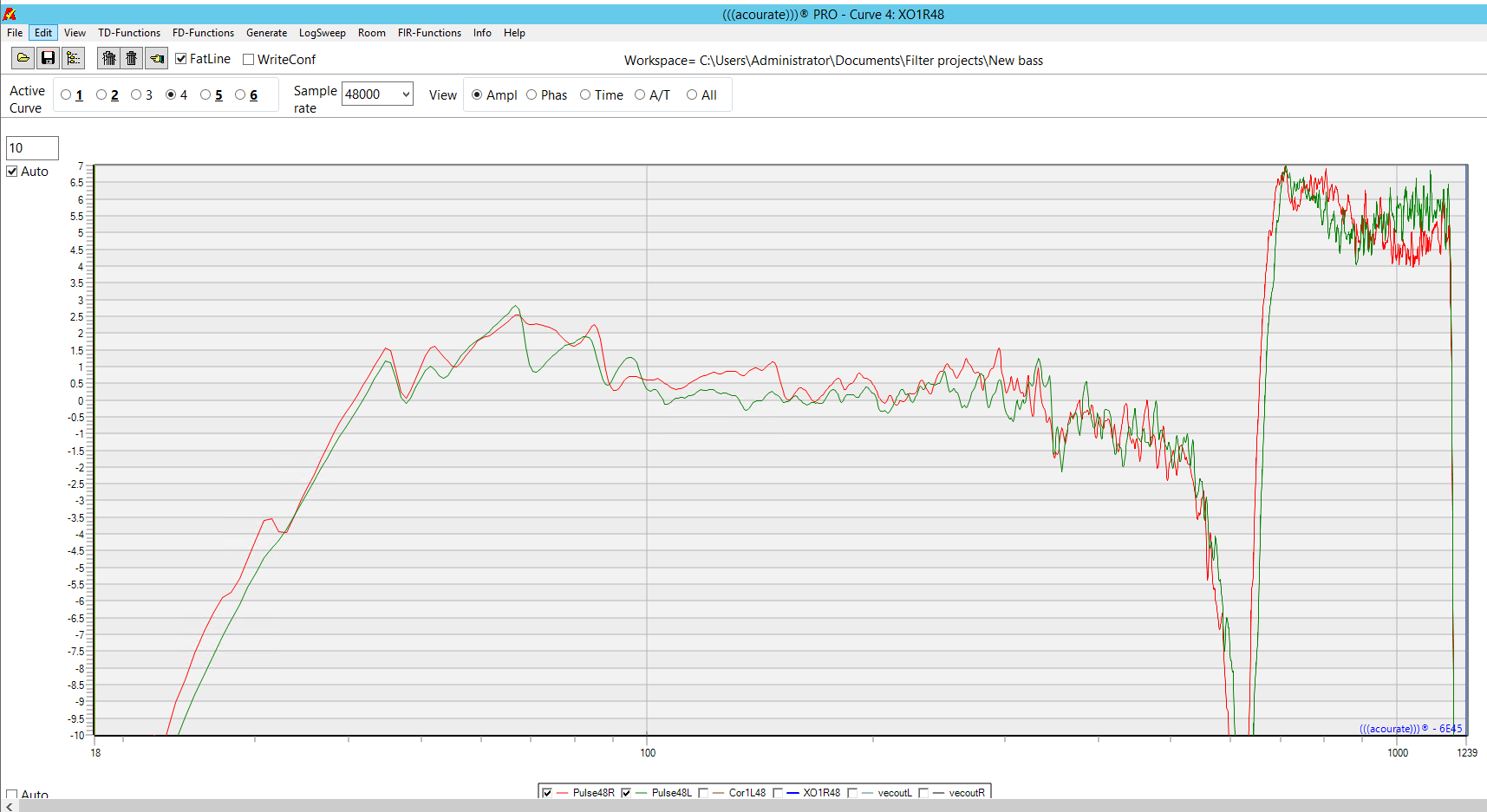This screenshot has height=812, width=1487.
Task: Show the Cor1L48 curve via legend checkbox
Action: point(703,793)
